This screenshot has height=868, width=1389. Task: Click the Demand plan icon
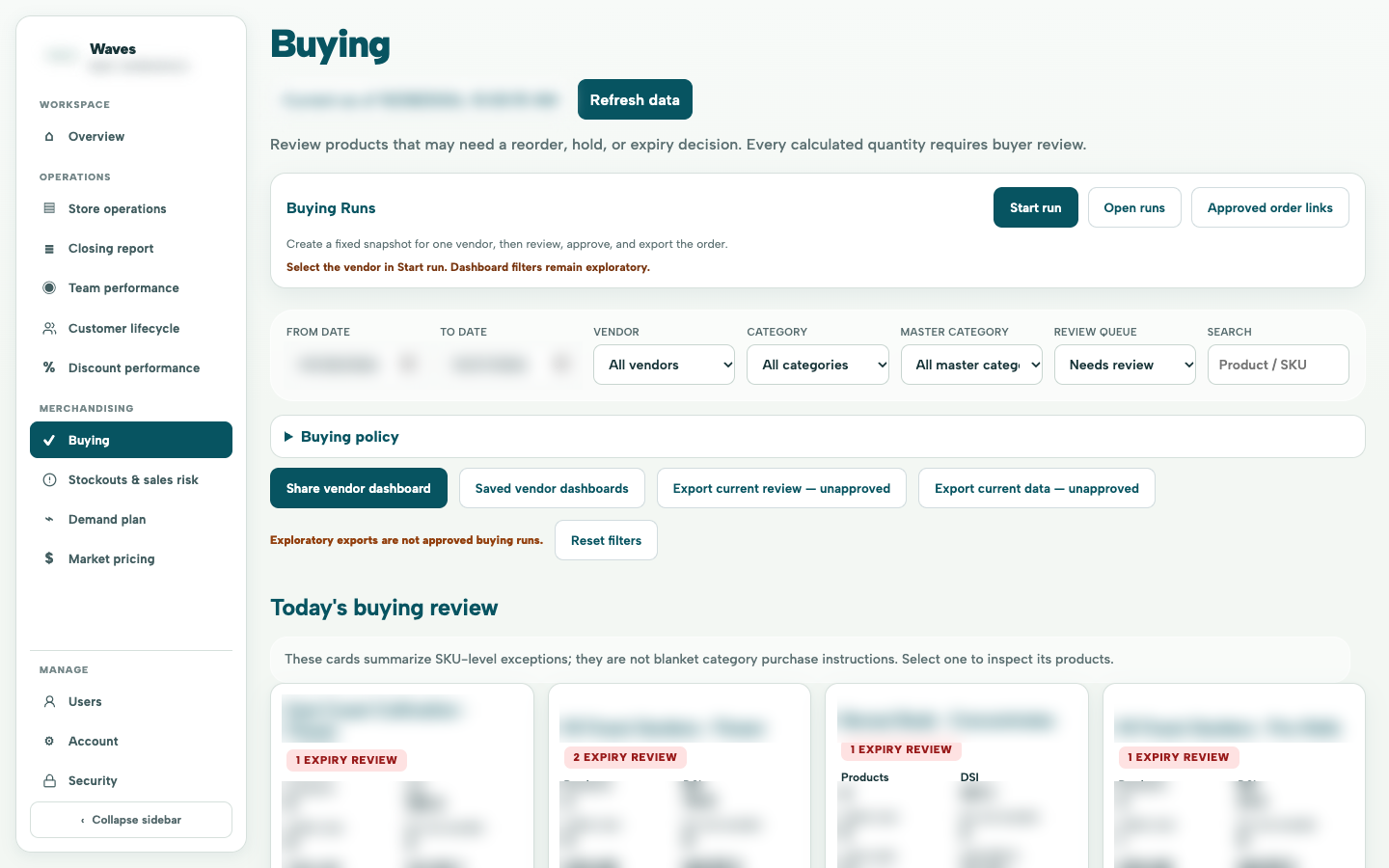pyautogui.click(x=49, y=520)
